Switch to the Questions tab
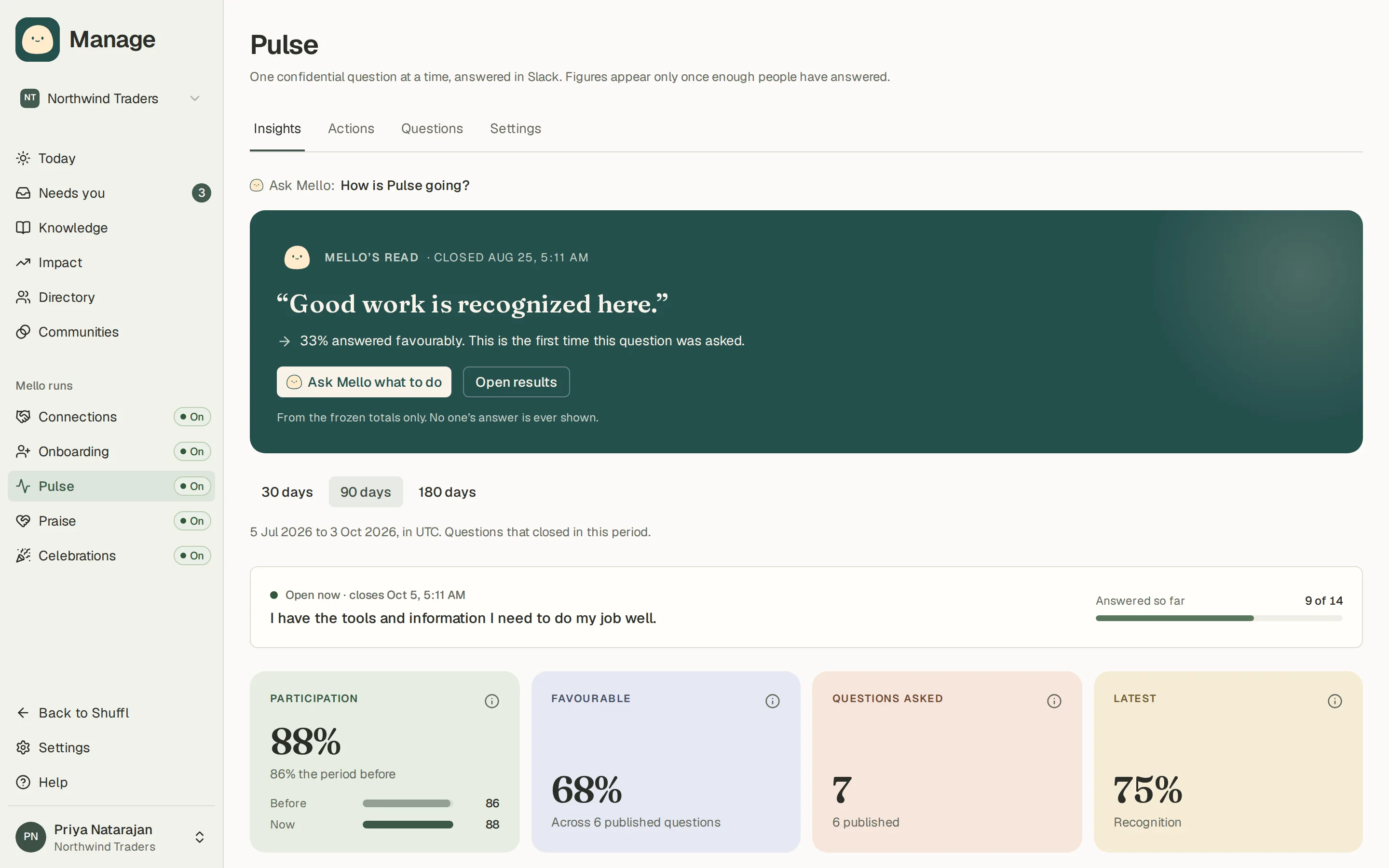The image size is (1389, 868). point(432,129)
